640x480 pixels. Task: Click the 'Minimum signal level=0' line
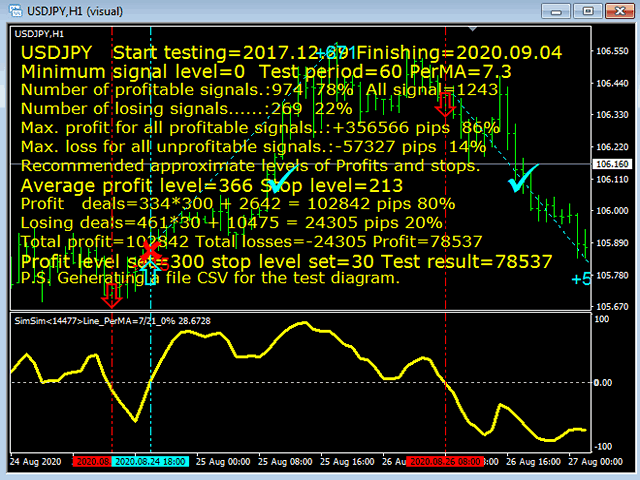(x=266, y=72)
